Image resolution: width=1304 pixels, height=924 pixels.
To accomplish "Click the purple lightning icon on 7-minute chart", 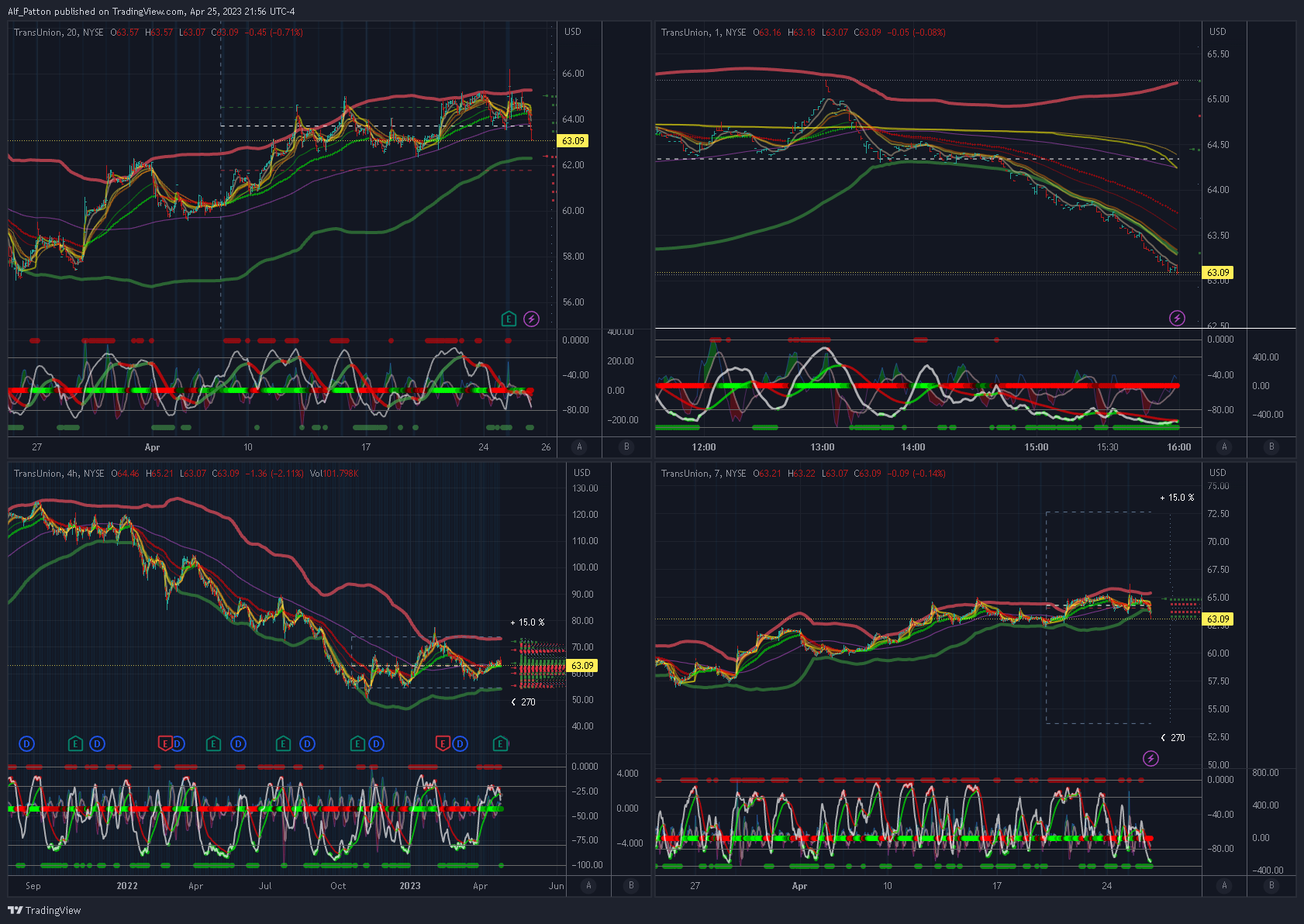I will coord(1150,758).
